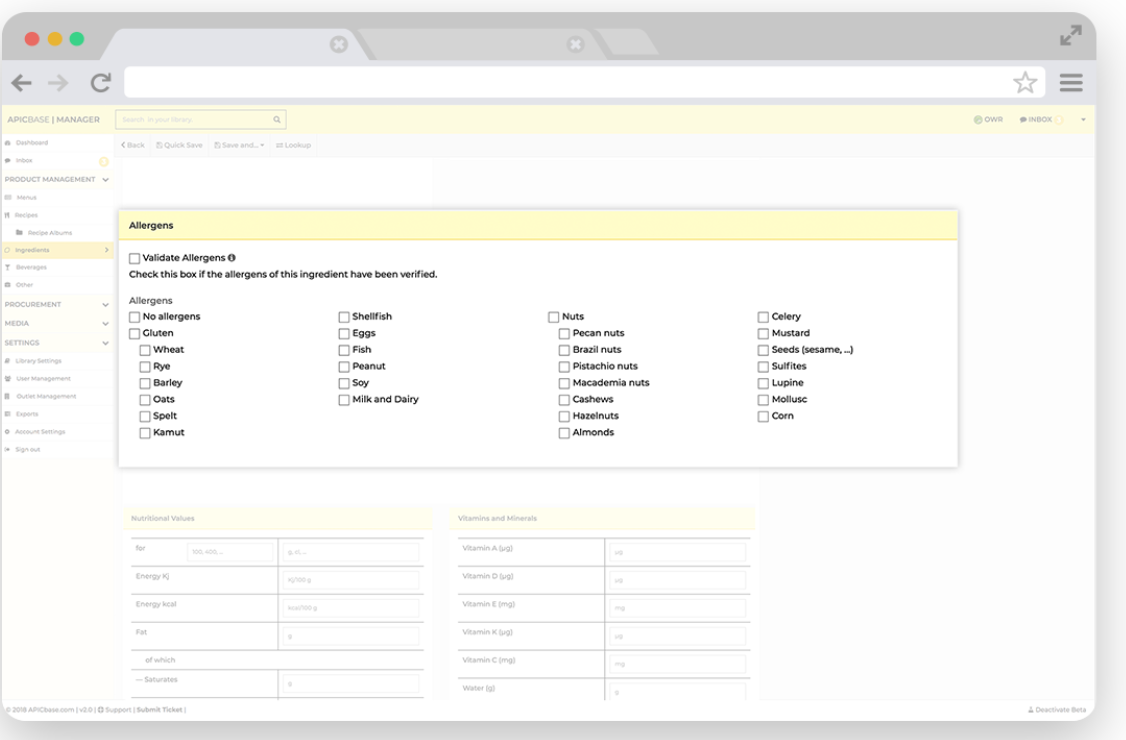Reload the page with refresh icon
Screen dimensions: 1126x740
coord(101,83)
